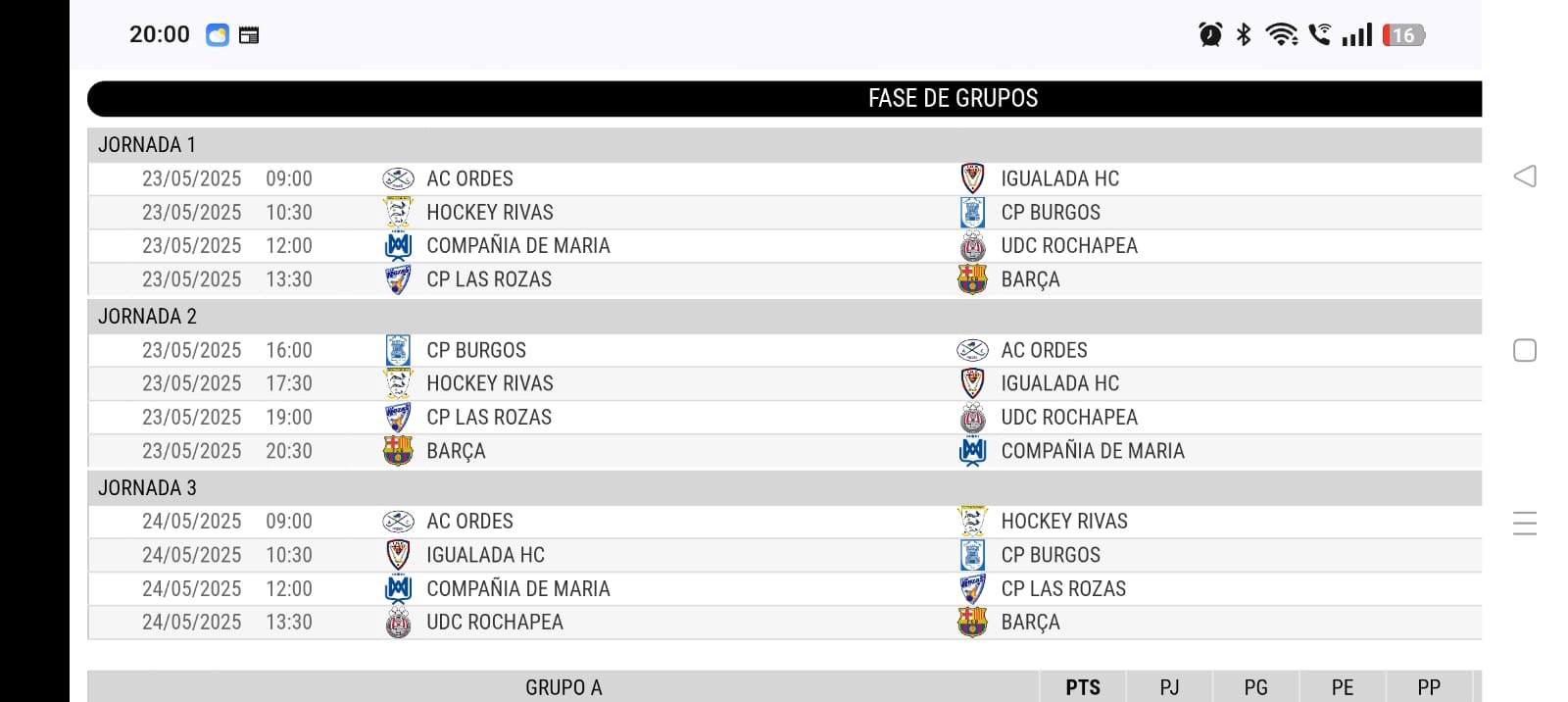Image resolution: width=1568 pixels, height=702 pixels.
Task: Tap the alarm icon in status bar
Action: point(1210,35)
